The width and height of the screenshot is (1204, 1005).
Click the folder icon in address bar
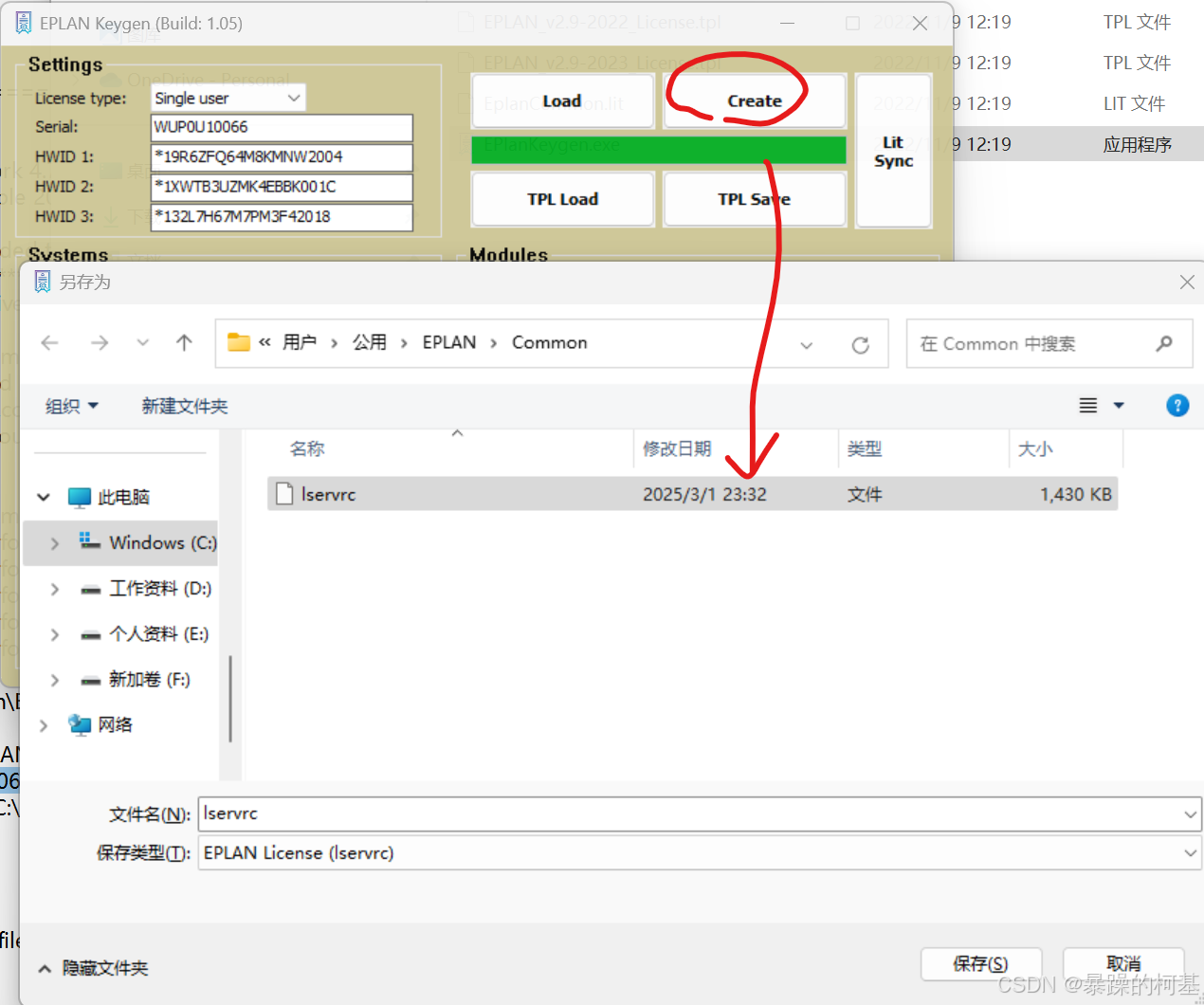[239, 342]
